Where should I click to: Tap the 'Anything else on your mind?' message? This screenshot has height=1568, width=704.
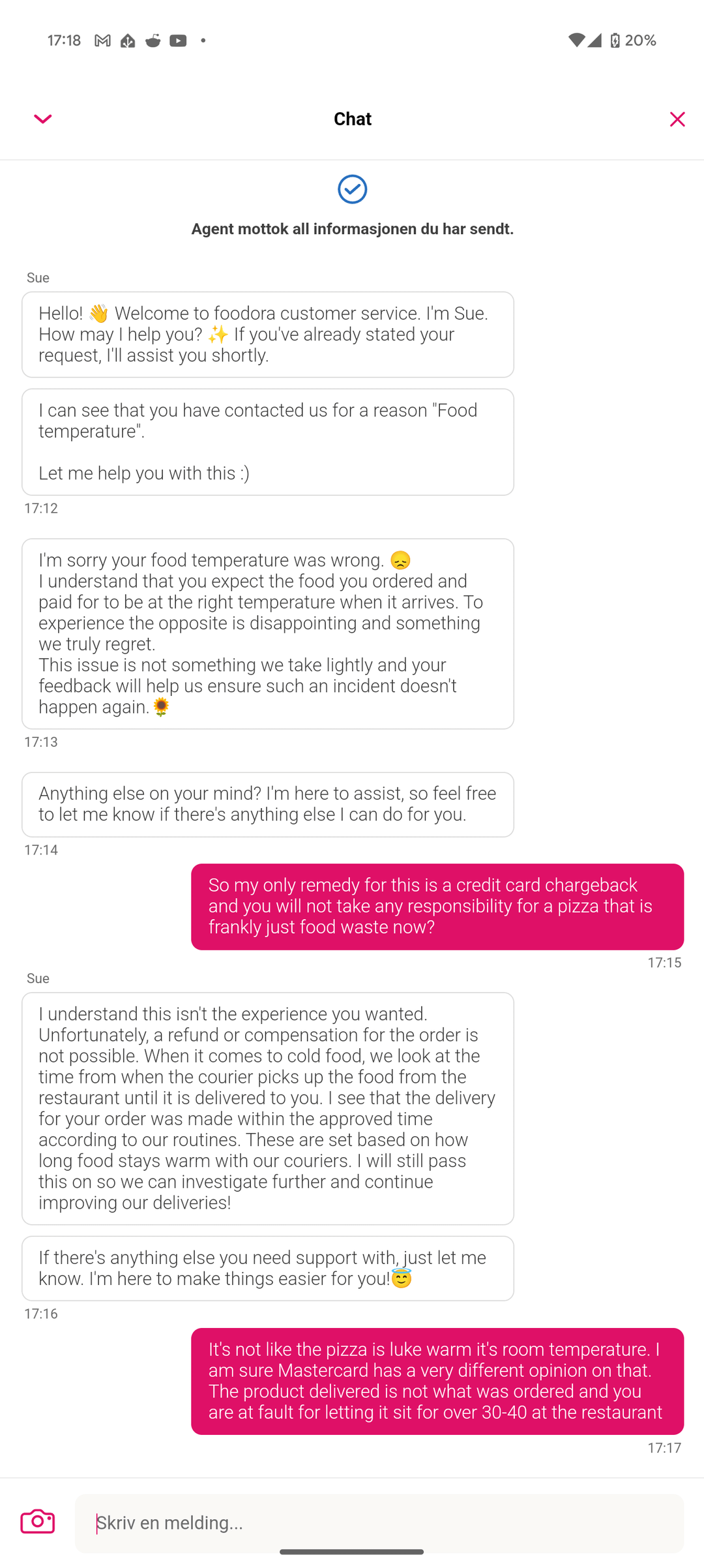[x=268, y=805]
